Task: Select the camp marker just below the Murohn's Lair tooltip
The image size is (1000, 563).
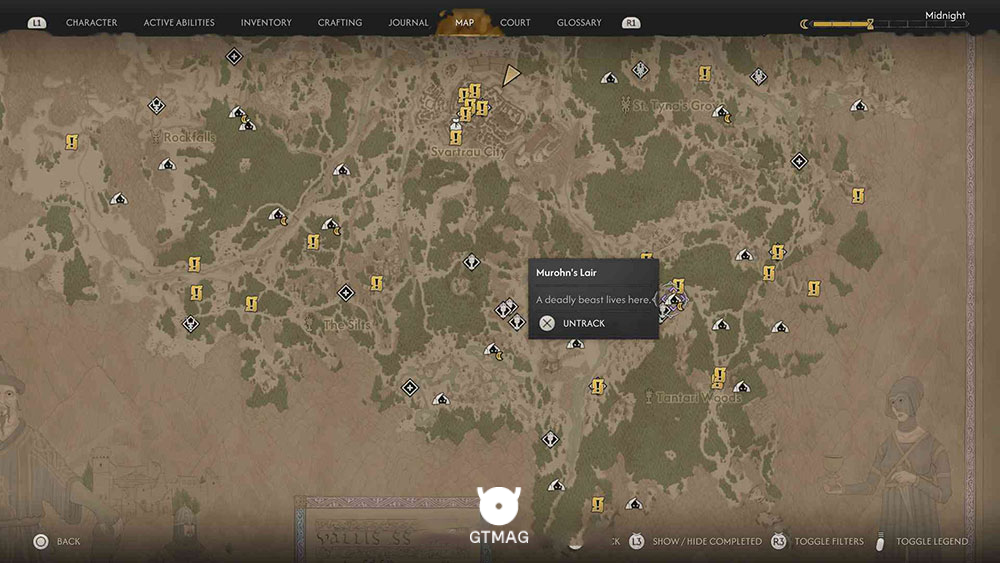Action: (575, 344)
